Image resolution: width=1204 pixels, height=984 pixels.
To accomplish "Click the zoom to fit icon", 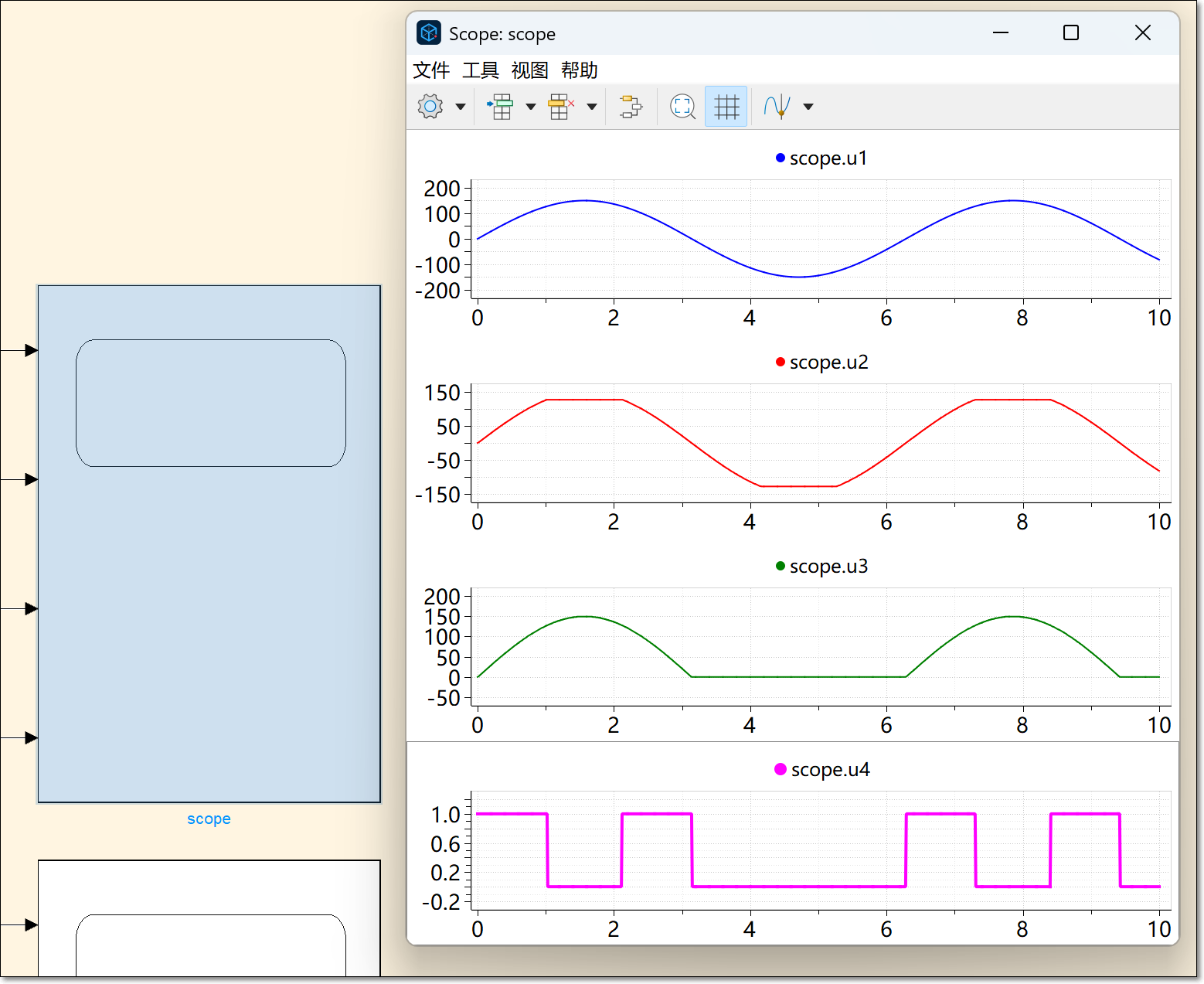I will point(683,107).
